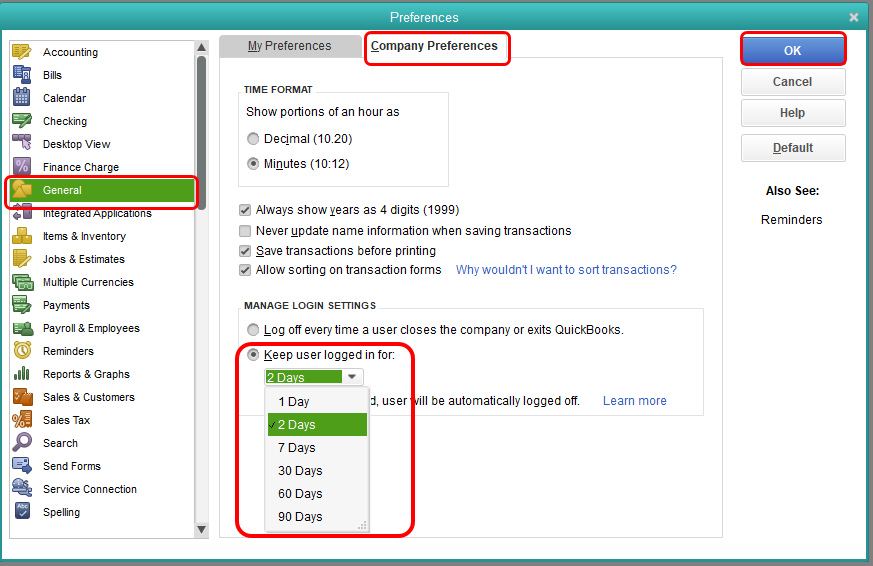Image resolution: width=873 pixels, height=566 pixels.
Task: Select the Decimal (10.20) time format
Action: click(x=254, y=139)
